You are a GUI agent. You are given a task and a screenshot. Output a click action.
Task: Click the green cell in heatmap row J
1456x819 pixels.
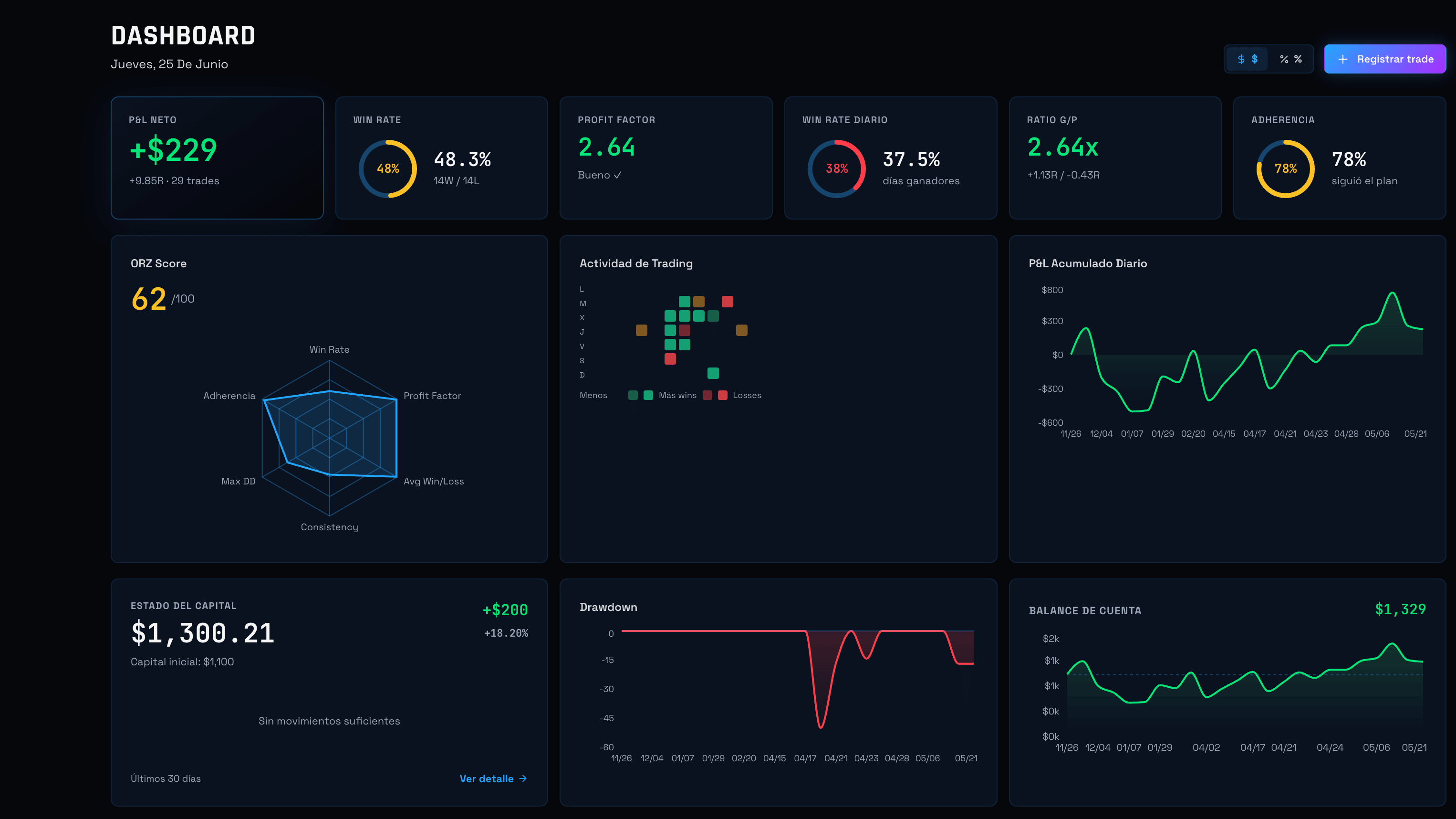tap(670, 330)
